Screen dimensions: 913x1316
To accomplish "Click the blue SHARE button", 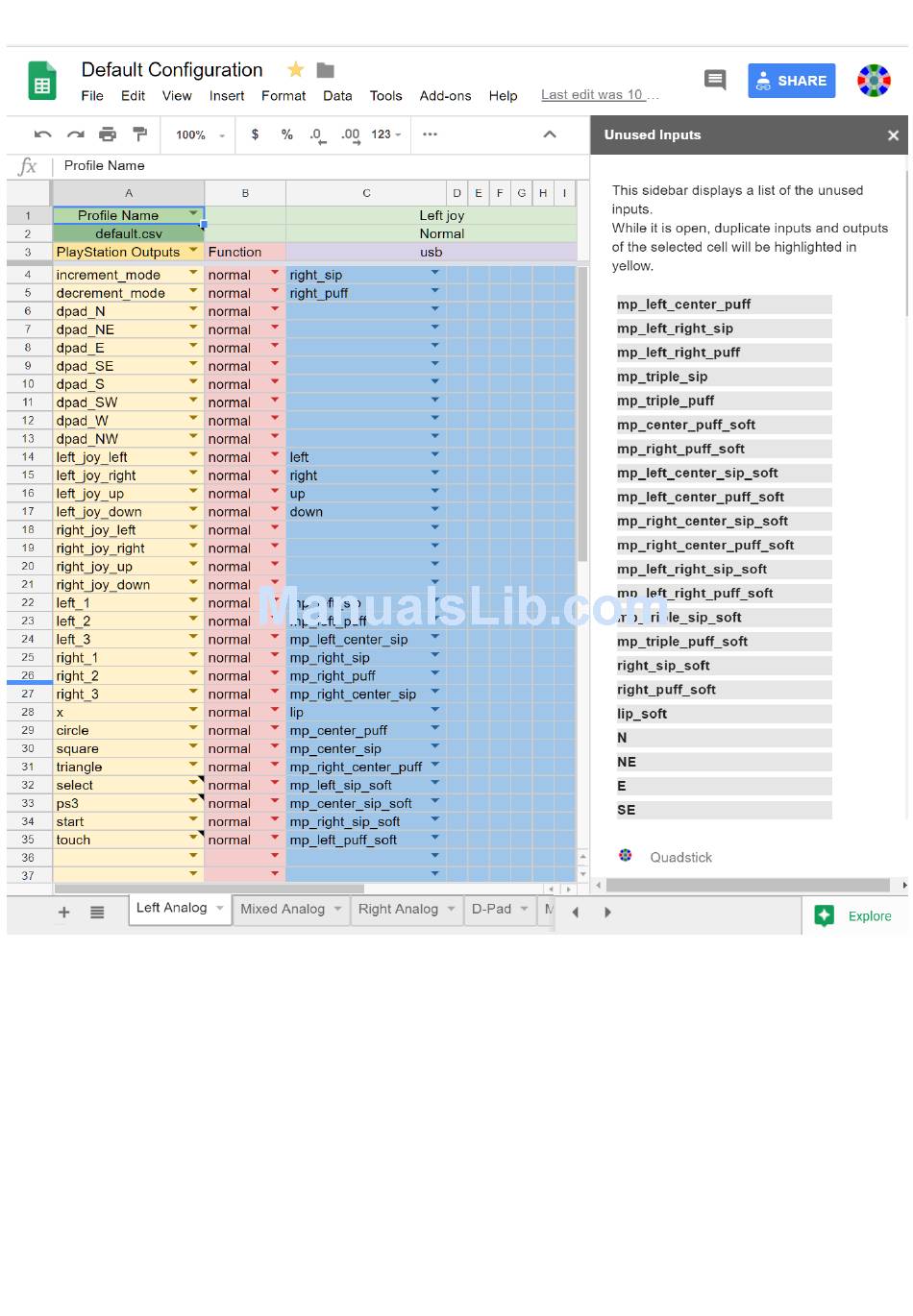I will 792,81.
